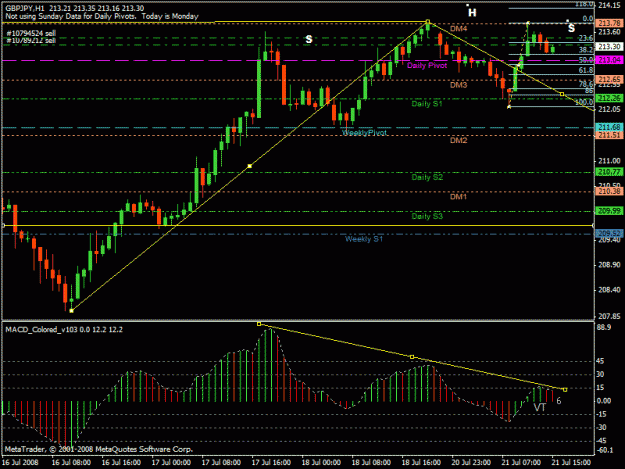The height and width of the screenshot is (469, 625).
Task: Click the blue 209.52 Weekly S1 tag
Action: point(609,233)
